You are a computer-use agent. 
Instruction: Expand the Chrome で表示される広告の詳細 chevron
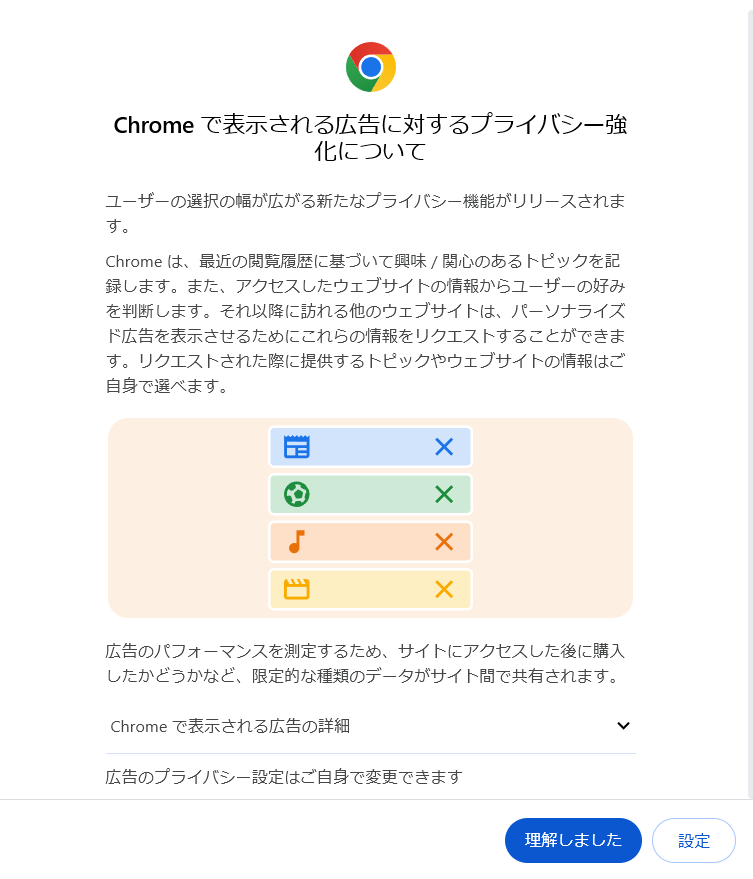[623, 726]
